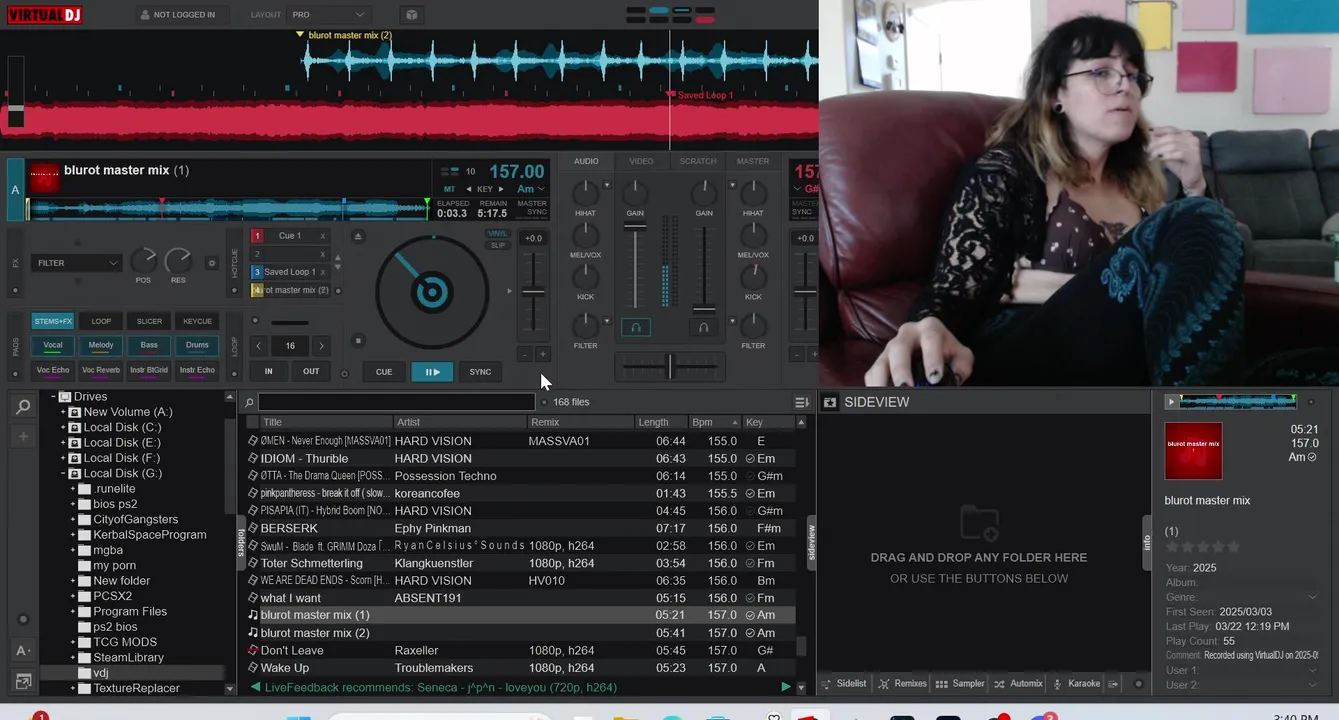
Task: Set loop IN point
Action: tap(268, 371)
